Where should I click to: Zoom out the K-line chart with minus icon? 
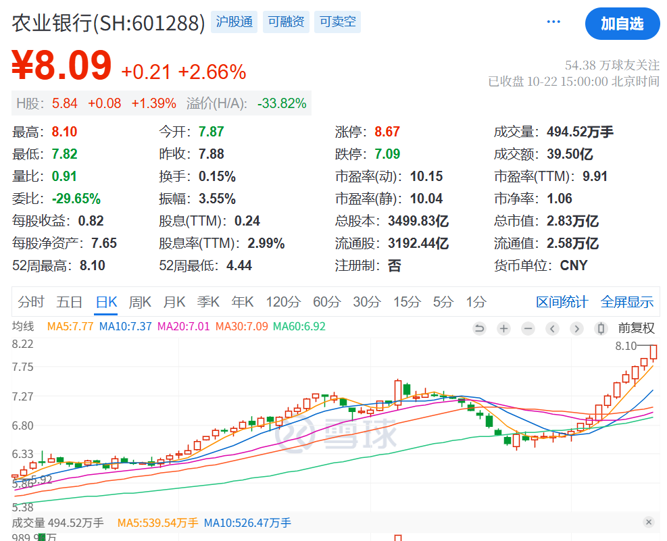(528, 328)
